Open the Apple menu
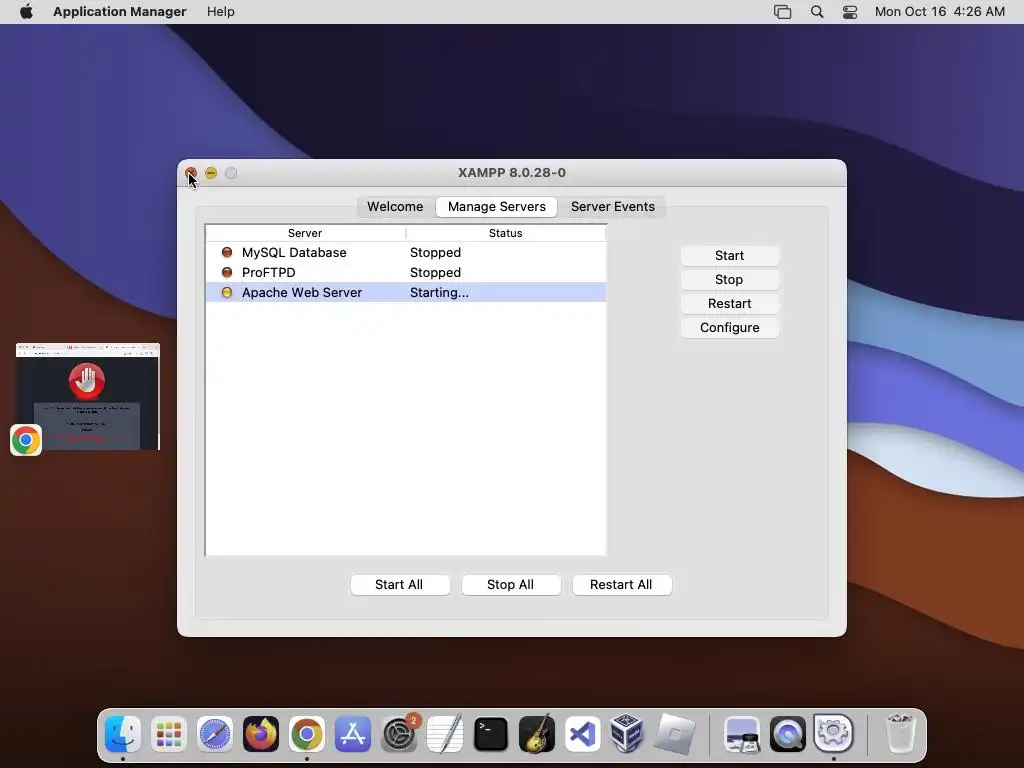 pos(26,12)
